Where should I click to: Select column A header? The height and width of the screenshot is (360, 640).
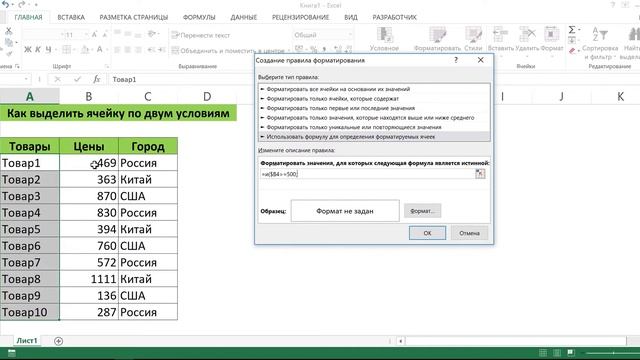[29, 97]
